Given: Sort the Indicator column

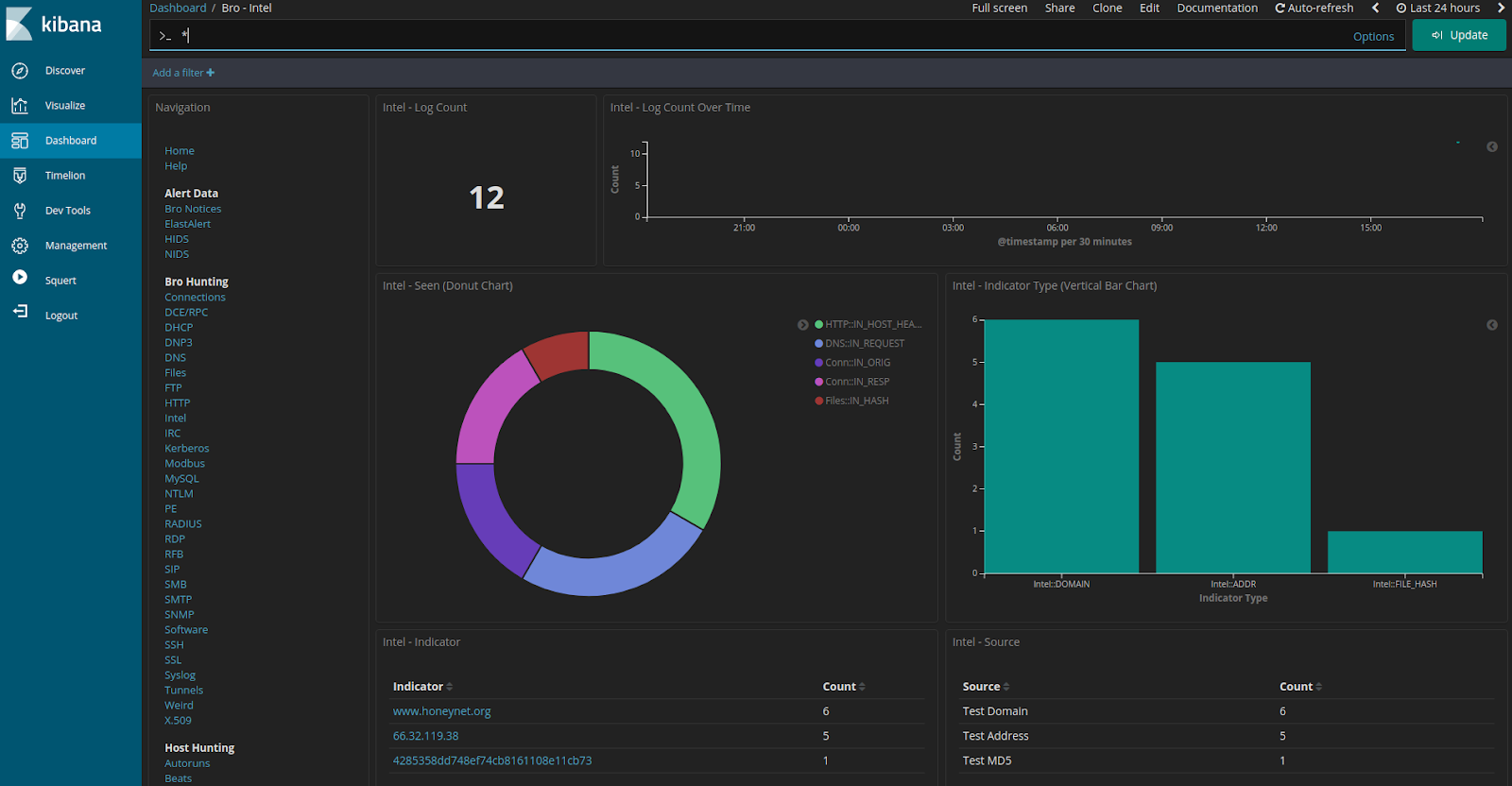Looking at the screenshot, I should (450, 687).
